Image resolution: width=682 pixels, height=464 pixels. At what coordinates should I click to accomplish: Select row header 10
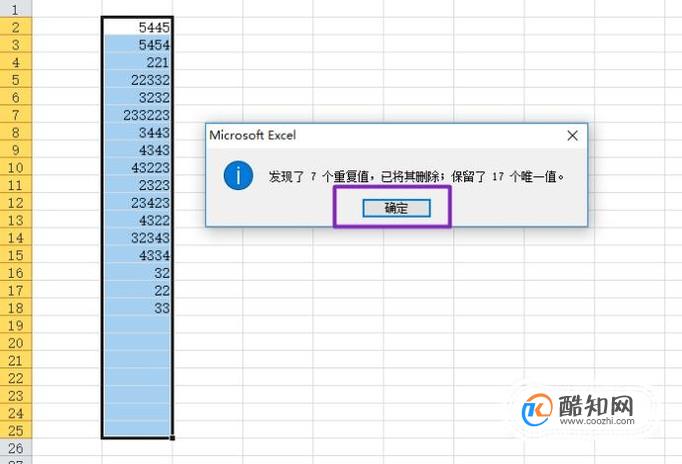[x=16, y=167]
